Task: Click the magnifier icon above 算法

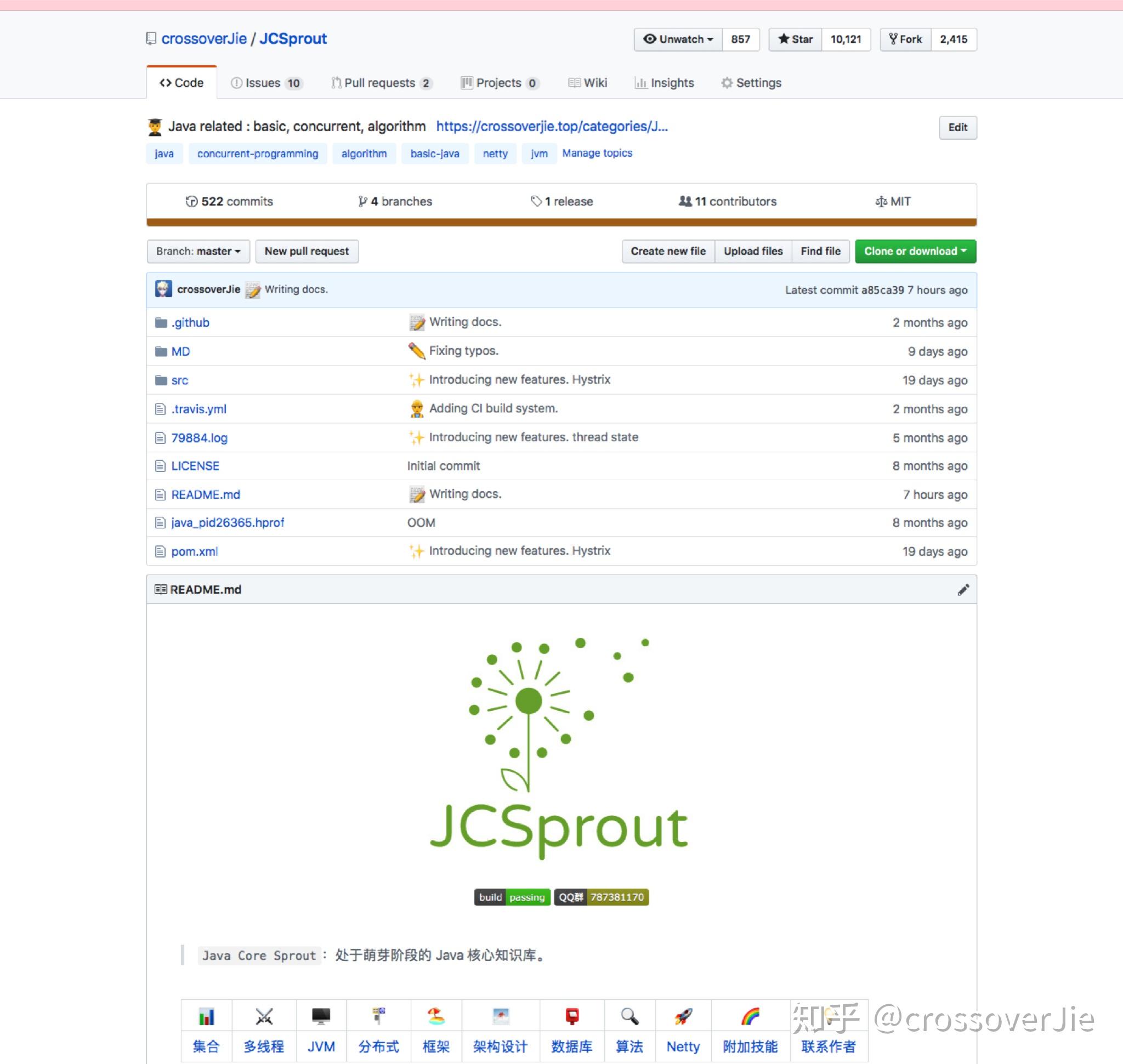Action: tap(629, 1016)
